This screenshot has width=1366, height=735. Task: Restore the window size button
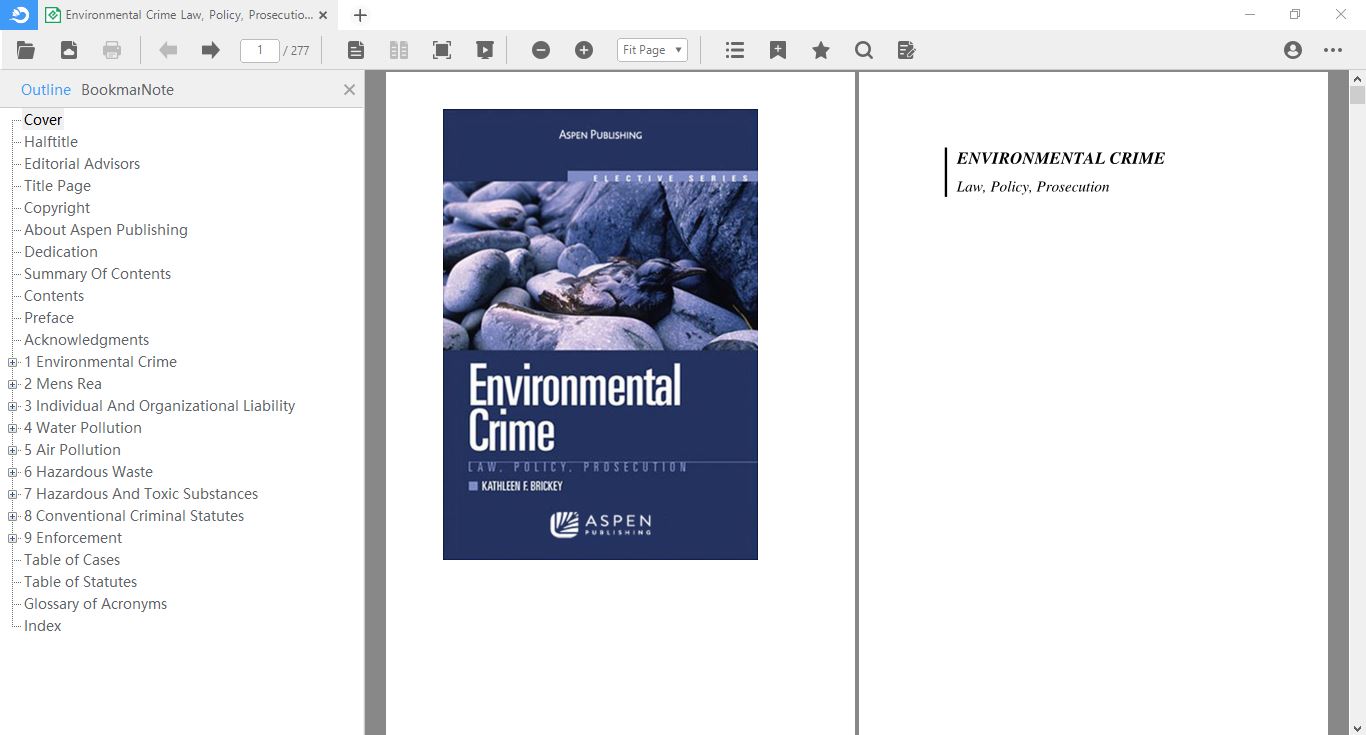click(1295, 14)
